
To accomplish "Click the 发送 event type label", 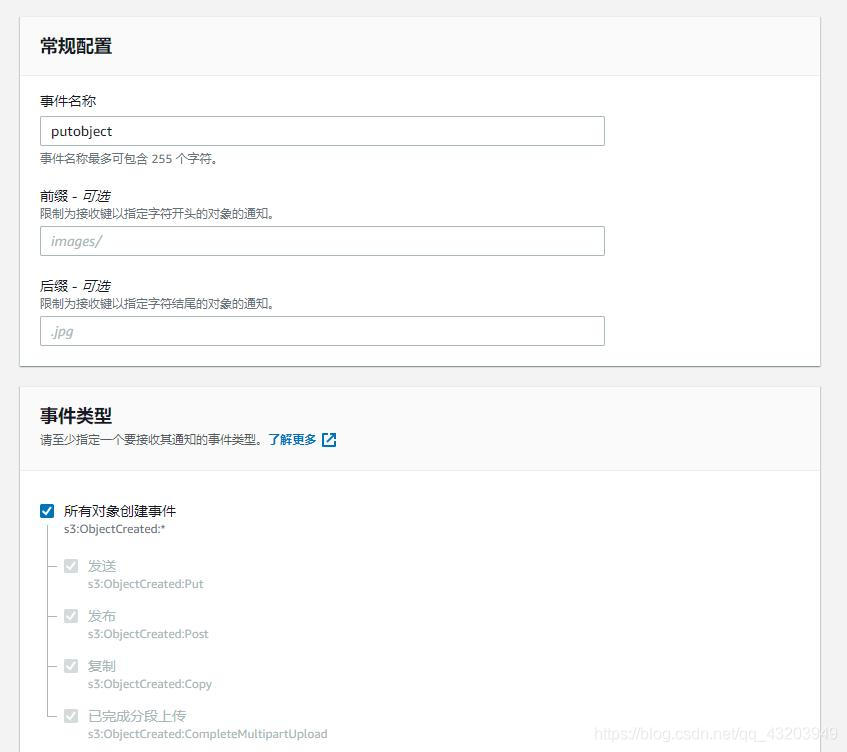I will 101,565.
